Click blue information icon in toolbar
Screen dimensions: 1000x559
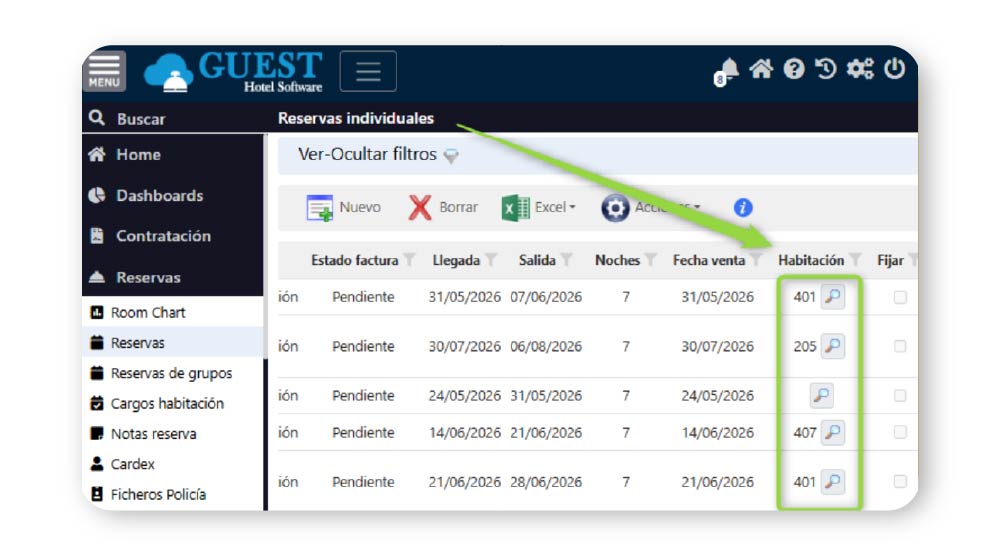(x=742, y=208)
